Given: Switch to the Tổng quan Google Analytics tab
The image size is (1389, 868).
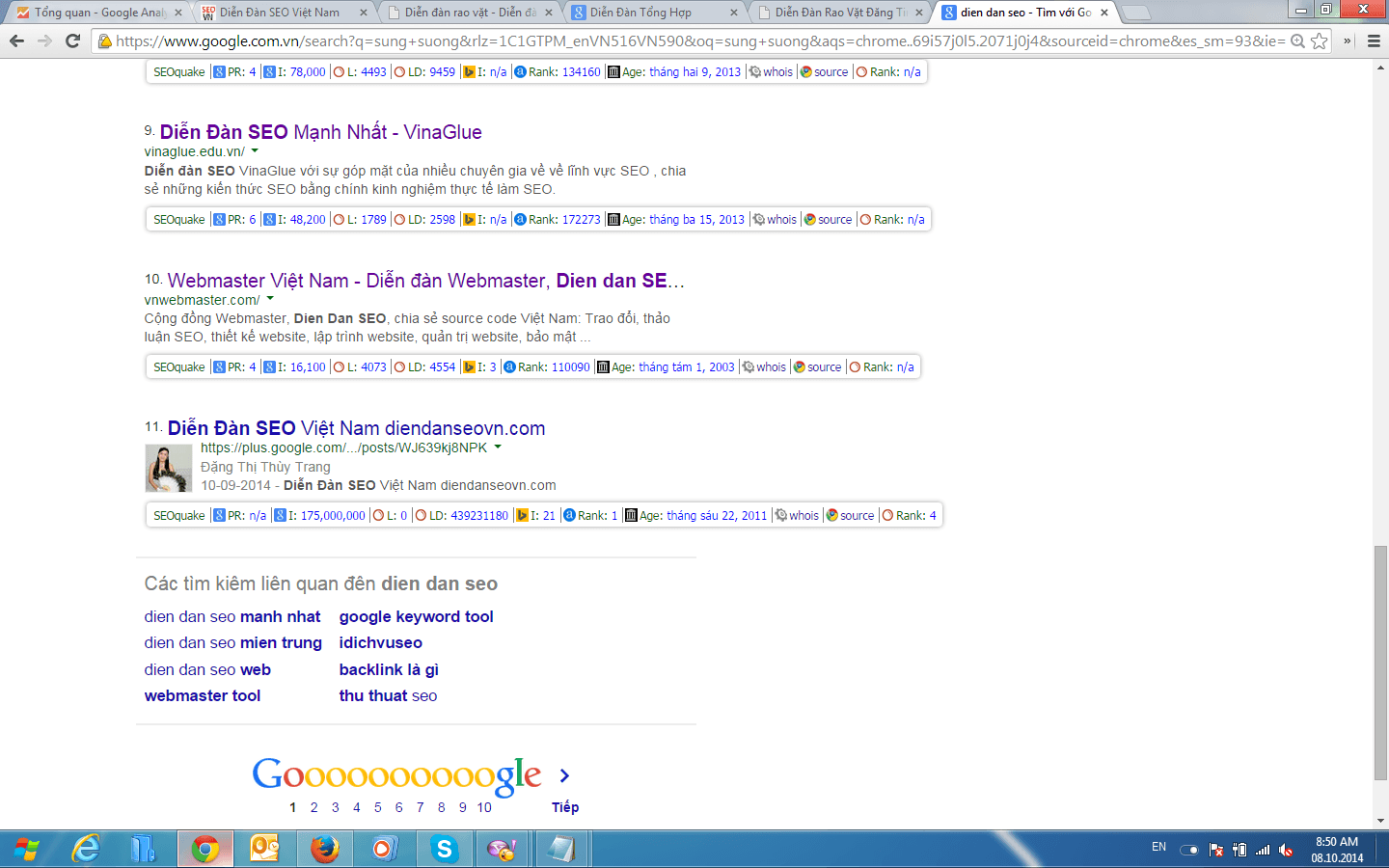Looking at the screenshot, I should point(99,13).
